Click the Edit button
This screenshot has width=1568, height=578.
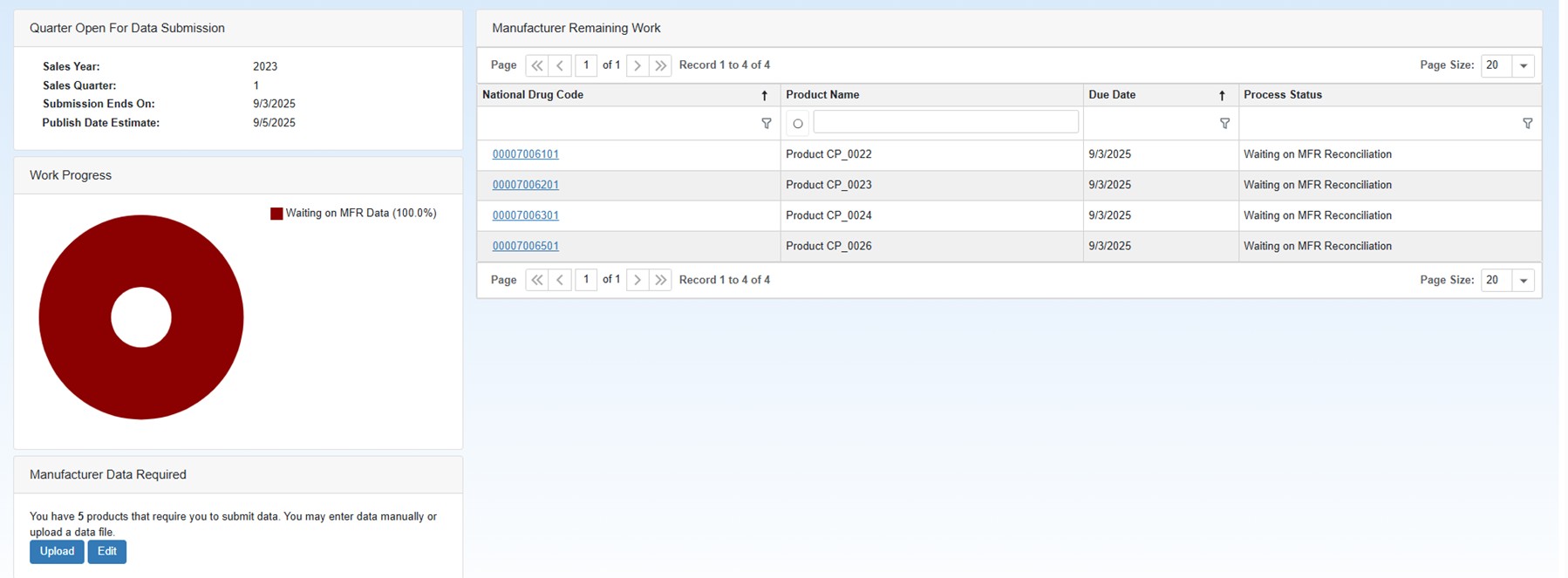(x=107, y=552)
